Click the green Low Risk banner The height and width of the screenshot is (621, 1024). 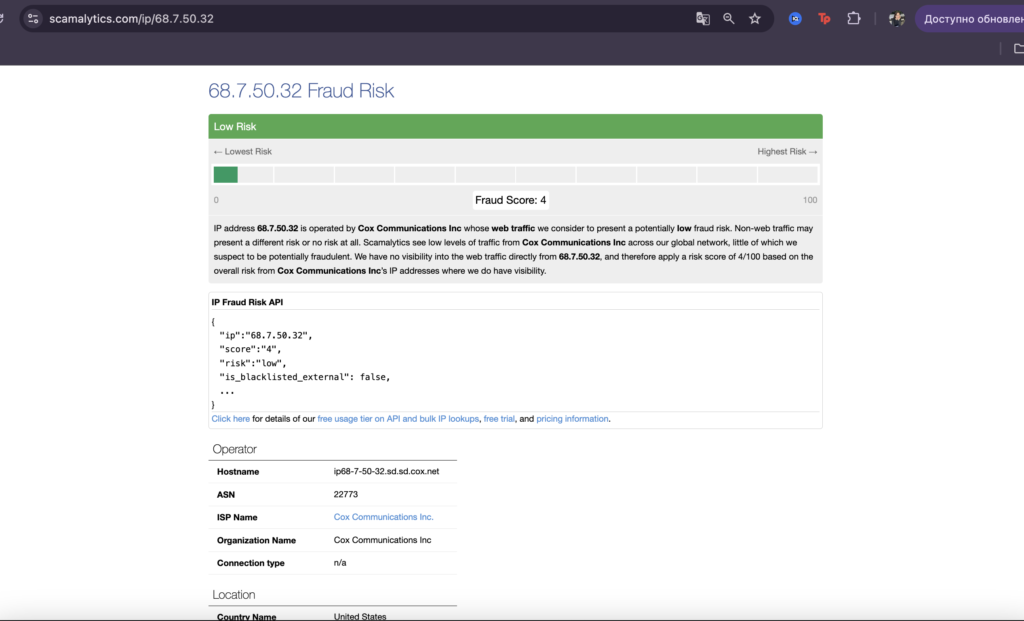pos(515,127)
